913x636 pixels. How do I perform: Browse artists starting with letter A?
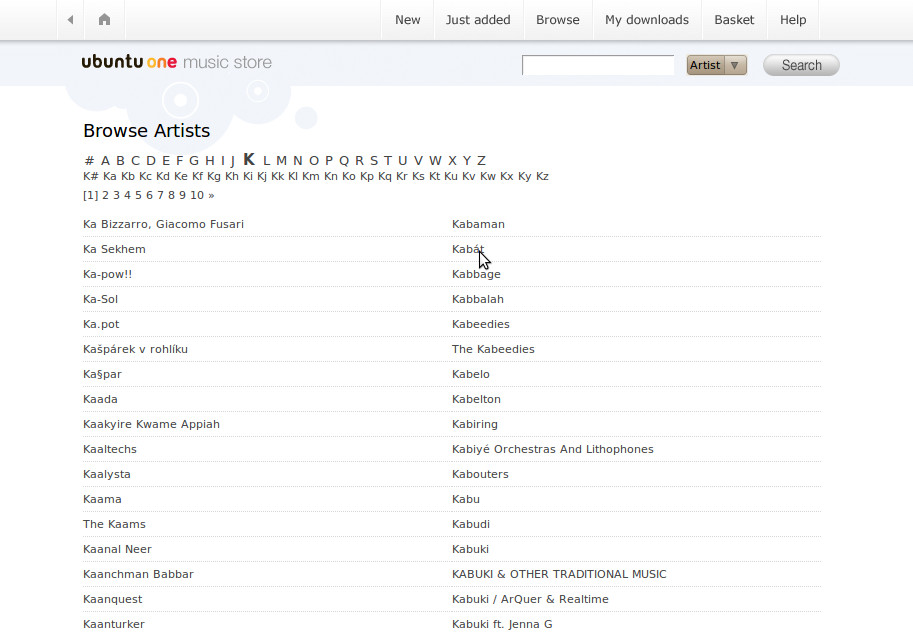point(105,161)
